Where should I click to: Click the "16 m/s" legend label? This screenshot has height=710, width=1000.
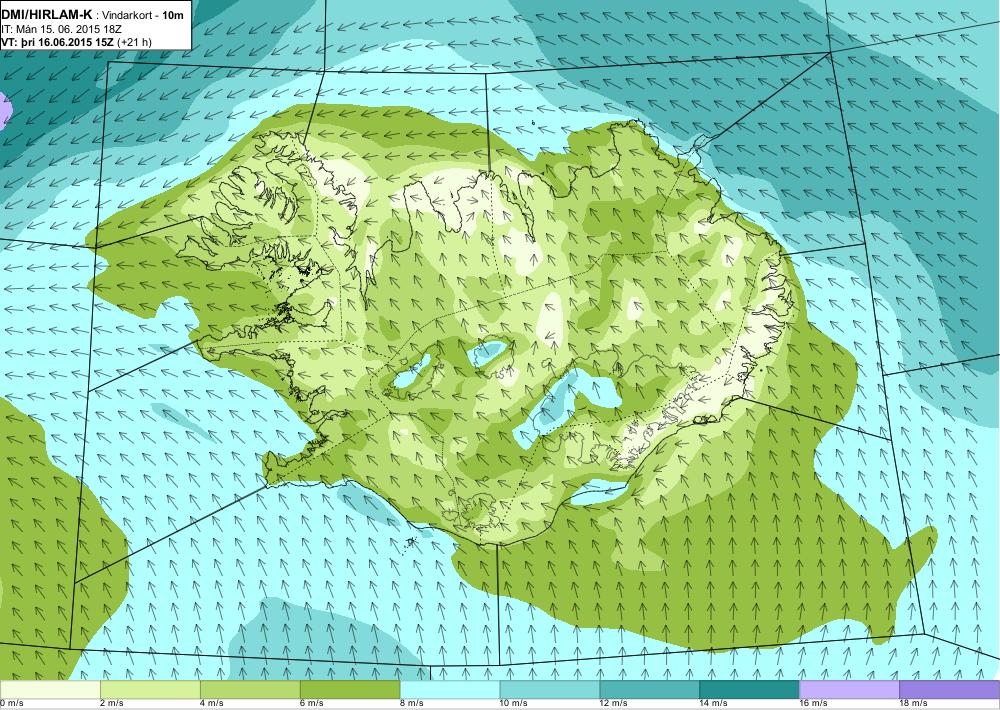click(814, 704)
